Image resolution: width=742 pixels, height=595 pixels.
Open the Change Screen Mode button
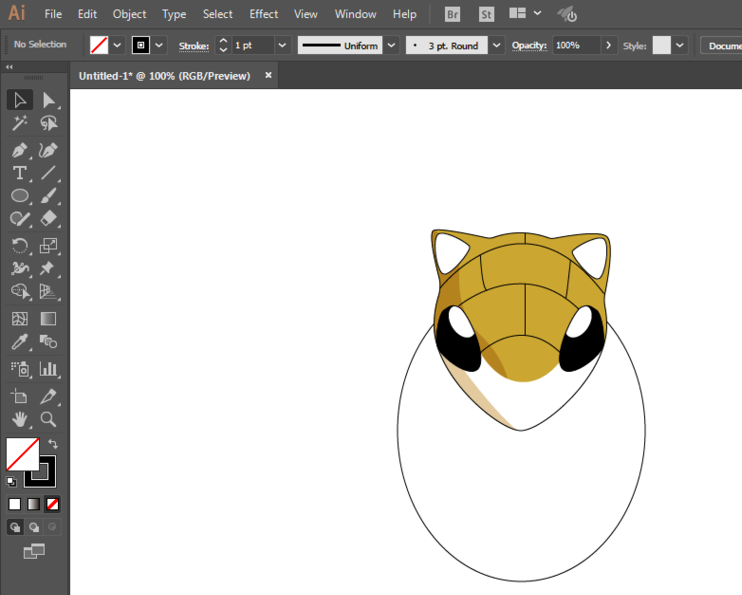point(34,551)
